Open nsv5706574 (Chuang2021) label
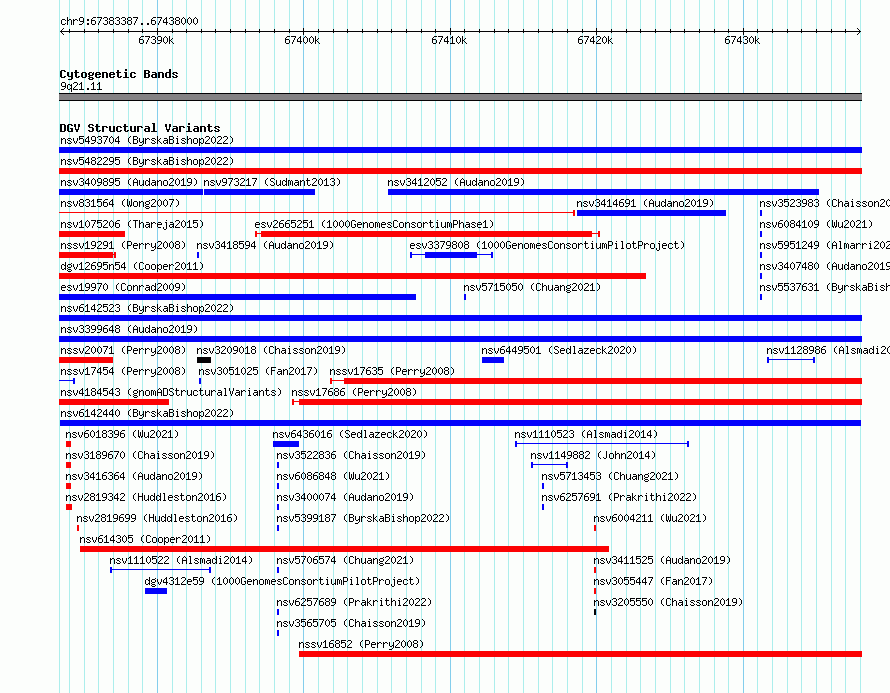Screen dimensions: 890x693 (345, 560)
